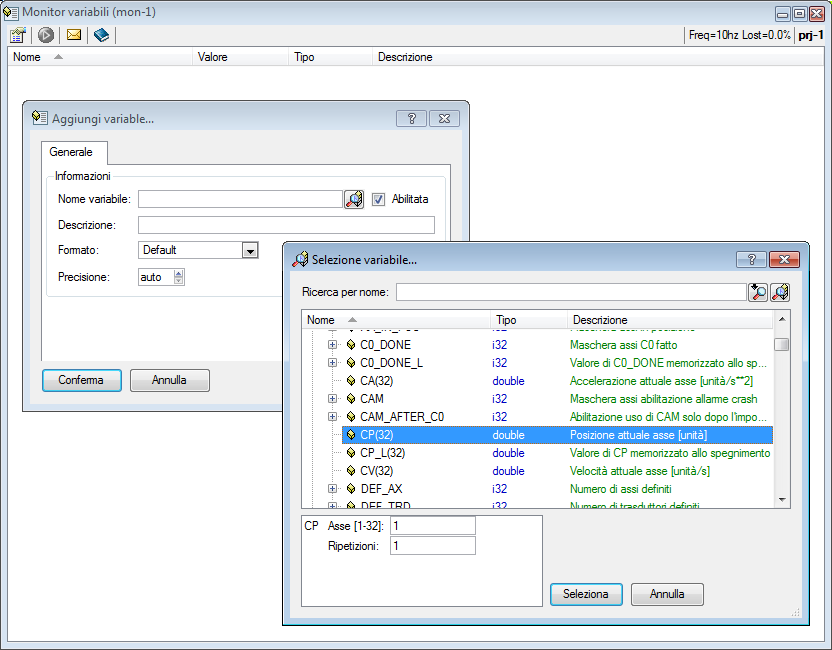This screenshot has width=832, height=650.
Task: Click the yellow icon beside CA(32)
Action: [351, 381]
